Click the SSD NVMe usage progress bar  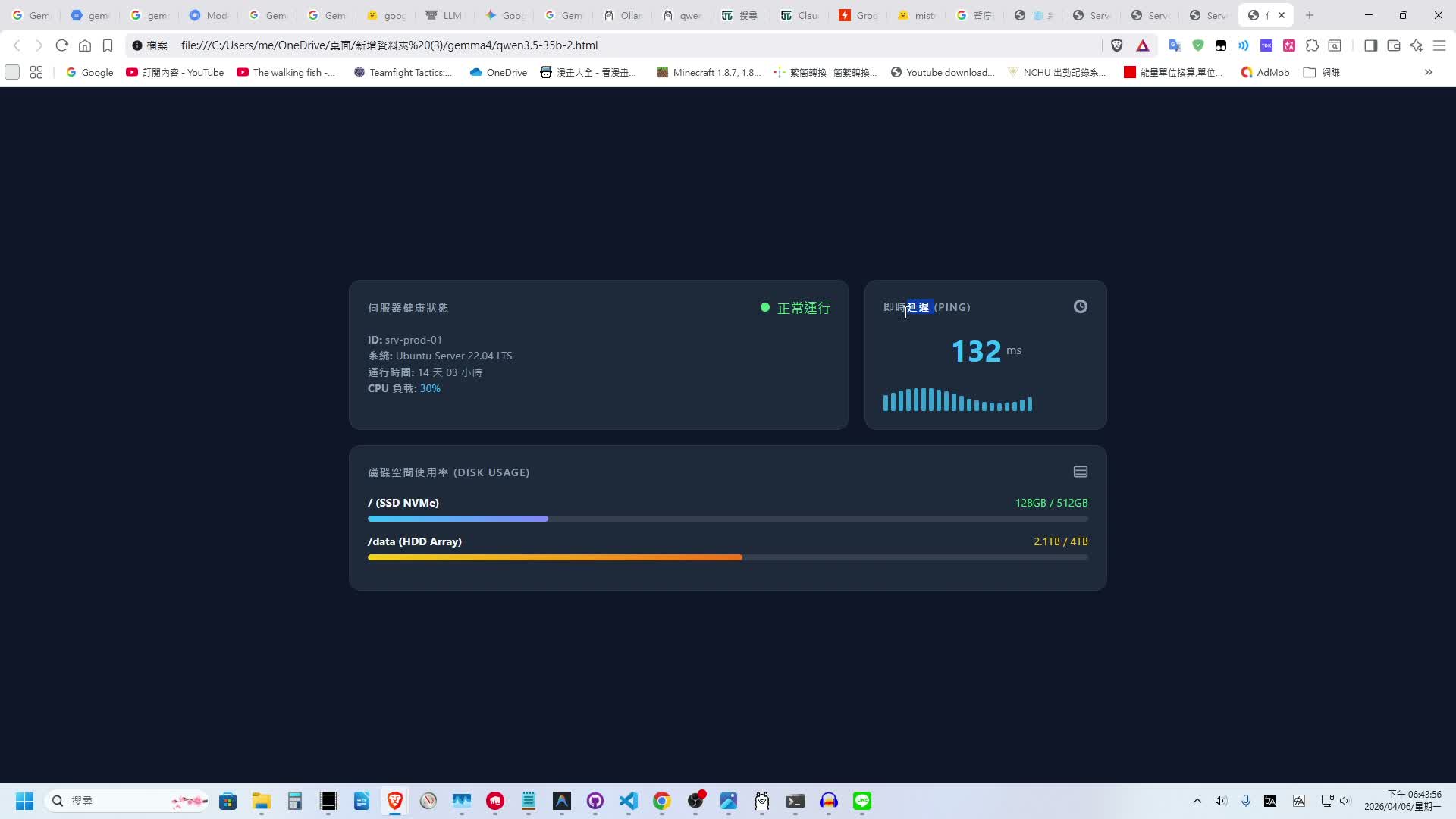point(728,519)
